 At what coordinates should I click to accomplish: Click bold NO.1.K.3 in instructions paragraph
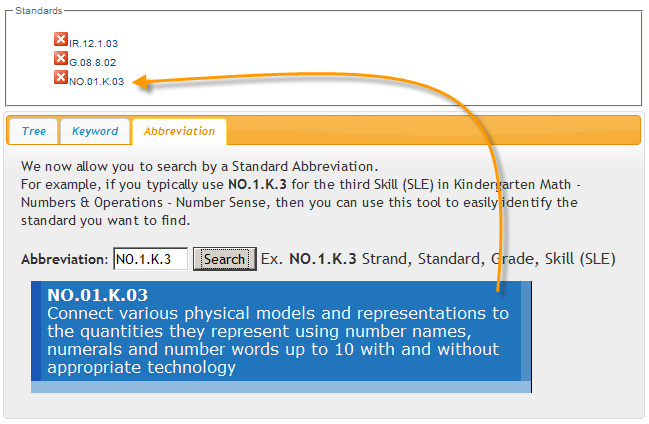tap(257, 184)
